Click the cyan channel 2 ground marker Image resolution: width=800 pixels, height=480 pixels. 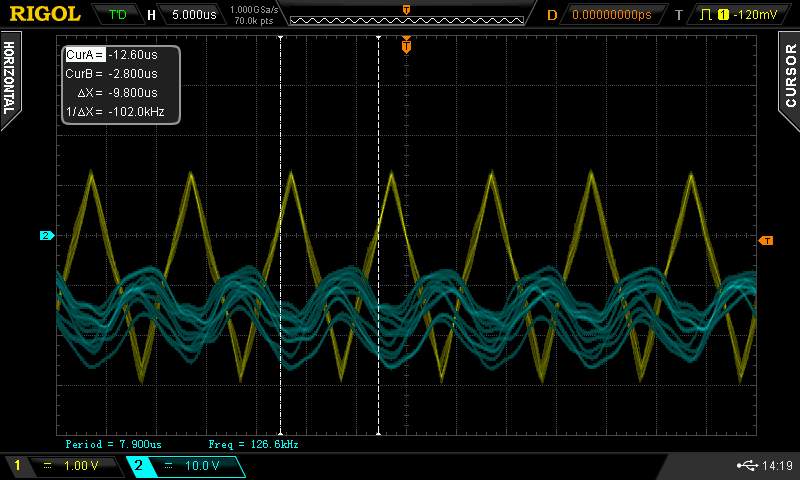[46, 236]
